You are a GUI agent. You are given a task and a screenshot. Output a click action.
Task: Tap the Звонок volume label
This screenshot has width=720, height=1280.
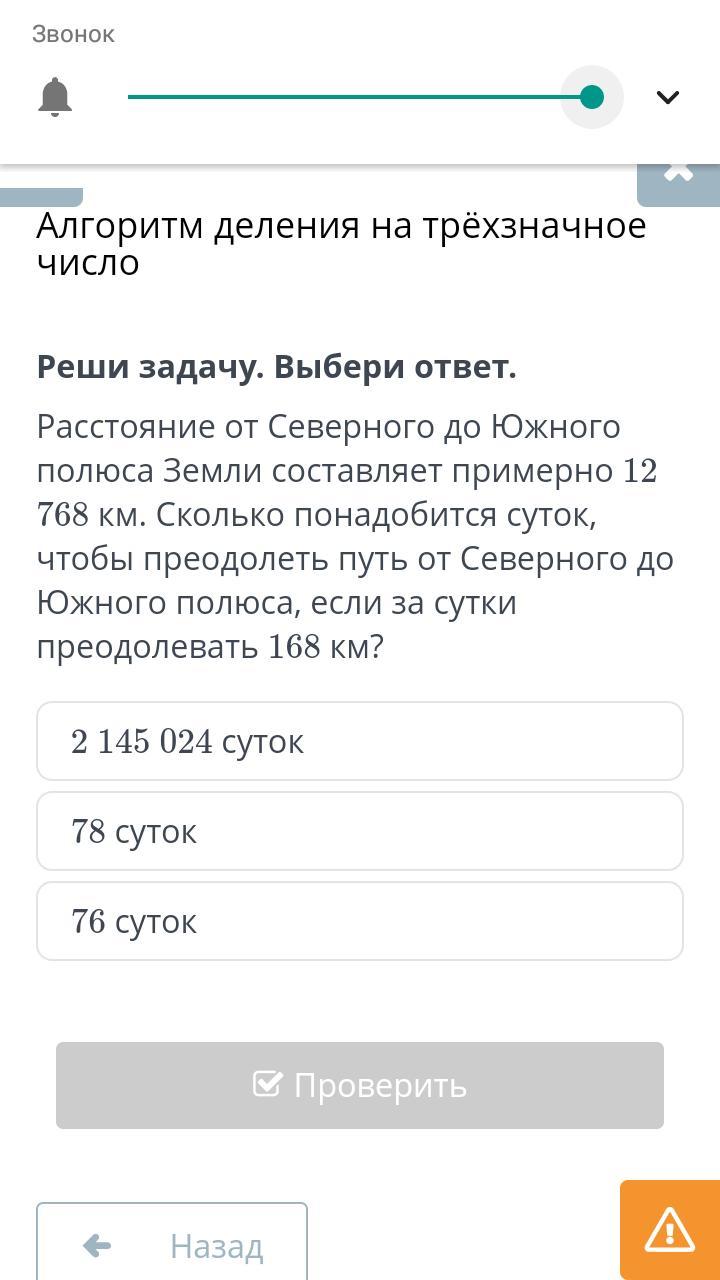pyautogui.click(x=74, y=34)
